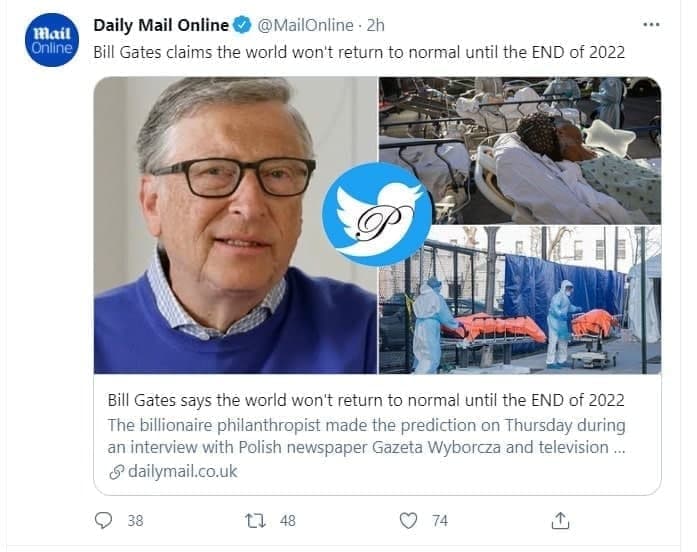
Task: Open the tweet's three-dot more menu
Action: click(x=651, y=24)
